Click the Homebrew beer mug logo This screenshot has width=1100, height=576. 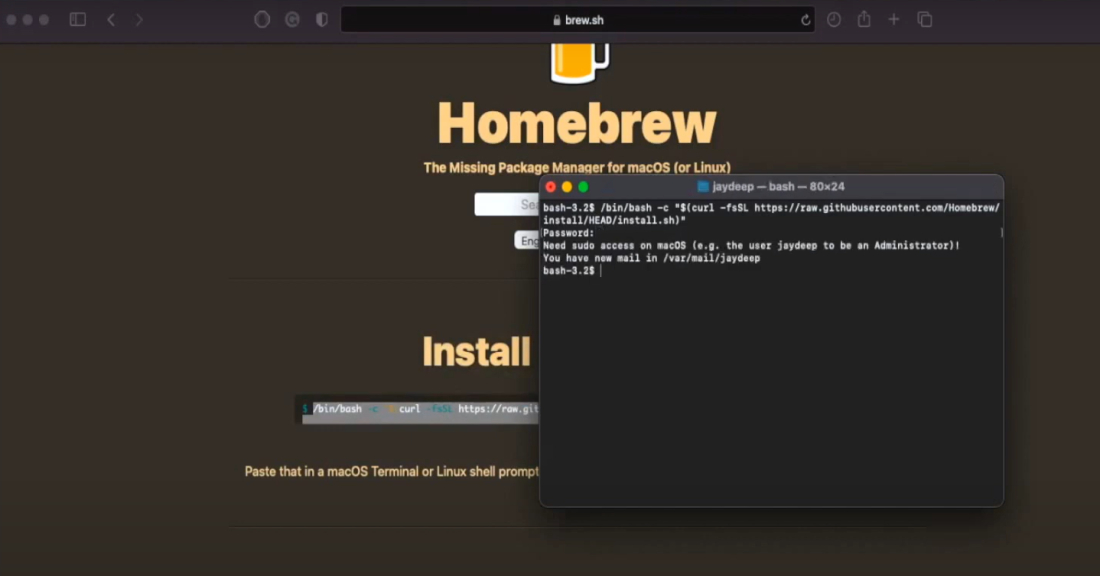(579, 63)
